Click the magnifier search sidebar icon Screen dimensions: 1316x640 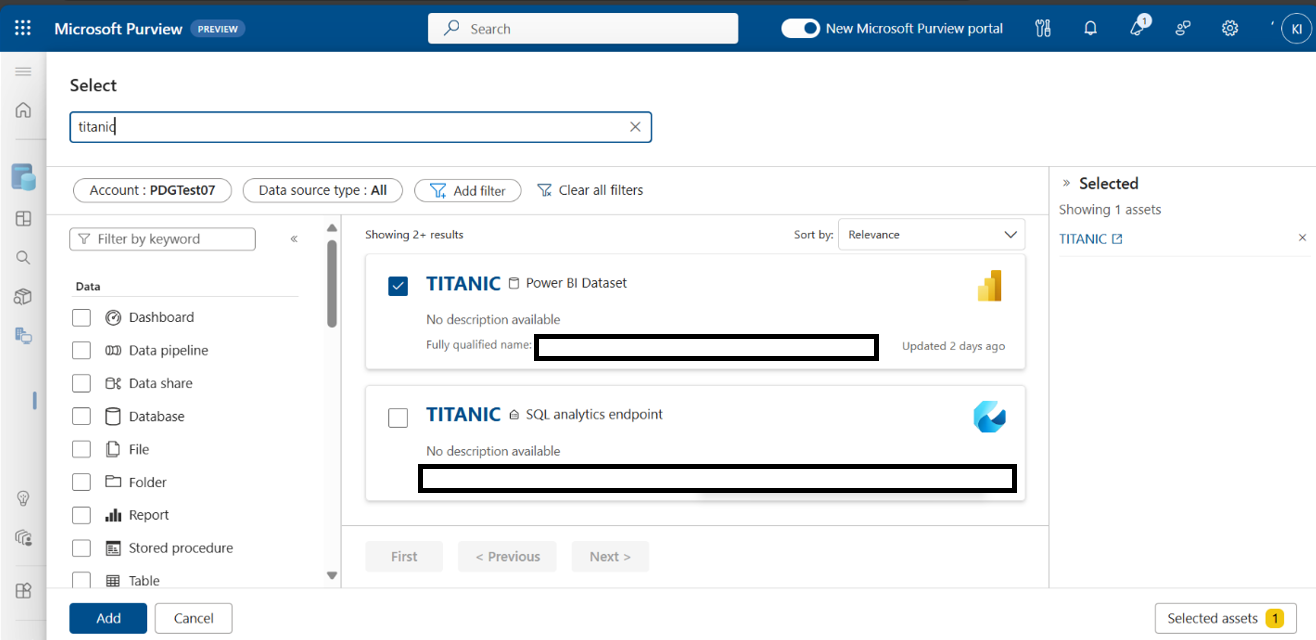pyautogui.click(x=23, y=257)
